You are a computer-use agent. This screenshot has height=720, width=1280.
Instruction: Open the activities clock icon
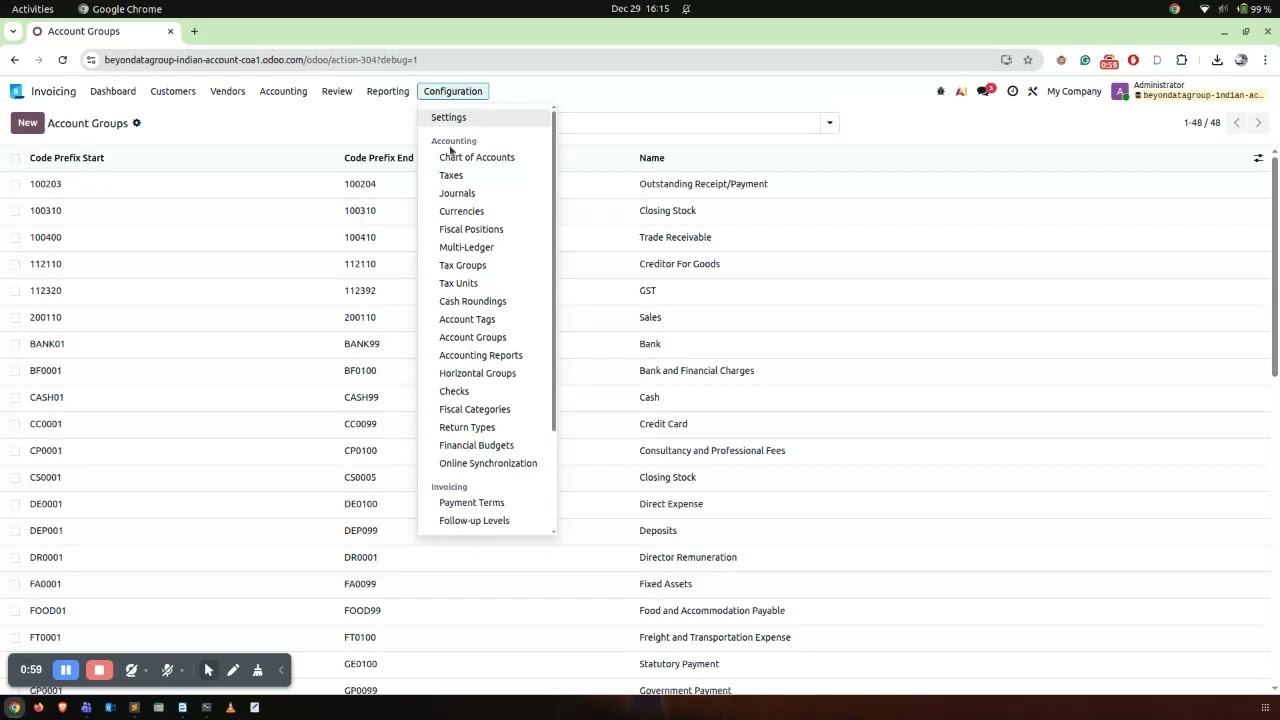tap(1012, 91)
